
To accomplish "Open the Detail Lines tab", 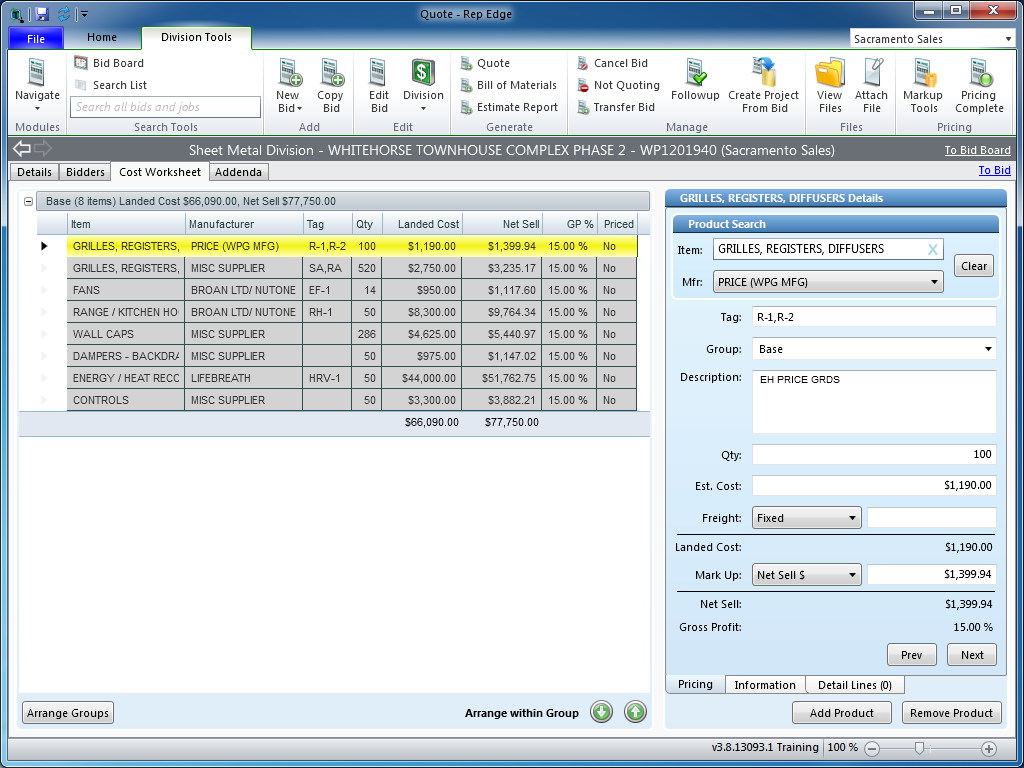I will click(854, 685).
